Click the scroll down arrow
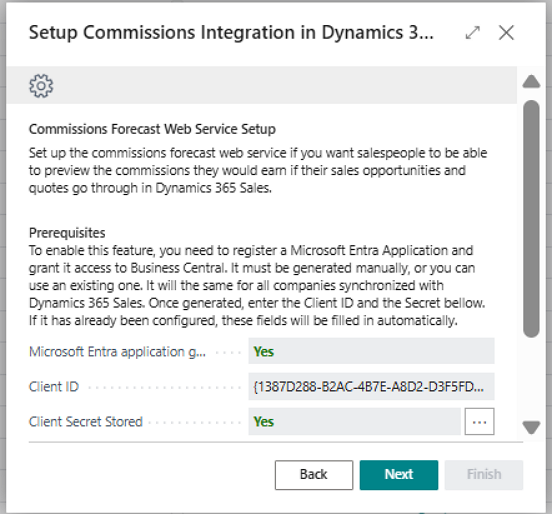 coord(531,427)
